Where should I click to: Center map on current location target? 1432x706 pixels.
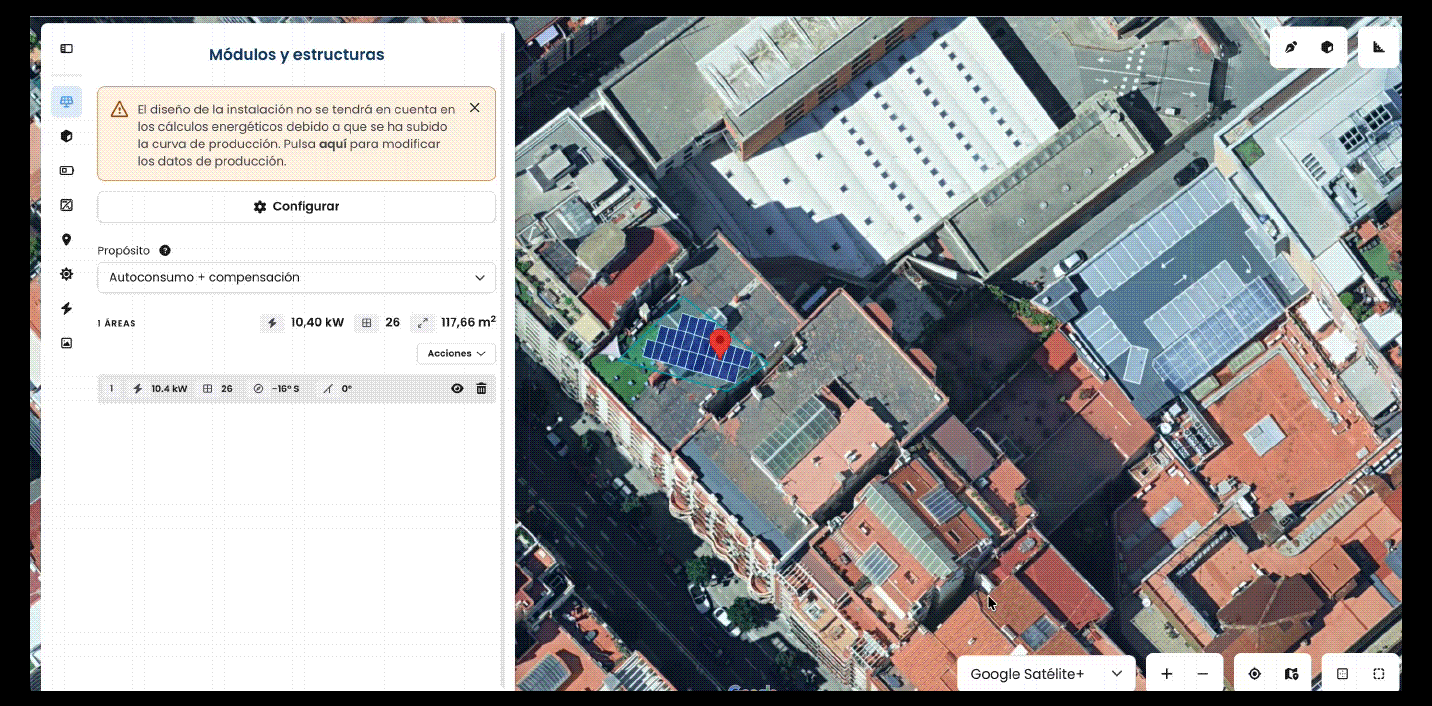tap(1255, 674)
